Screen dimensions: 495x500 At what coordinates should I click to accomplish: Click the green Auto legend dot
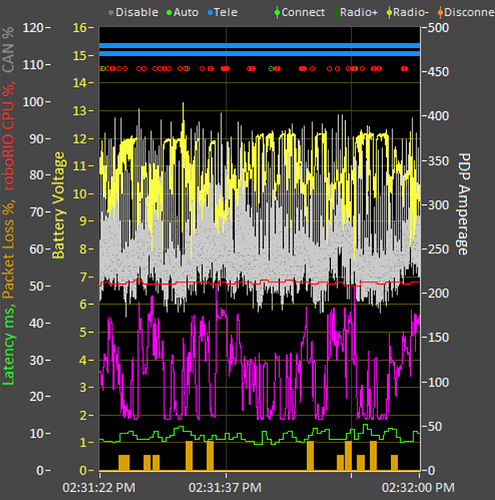(x=169, y=13)
